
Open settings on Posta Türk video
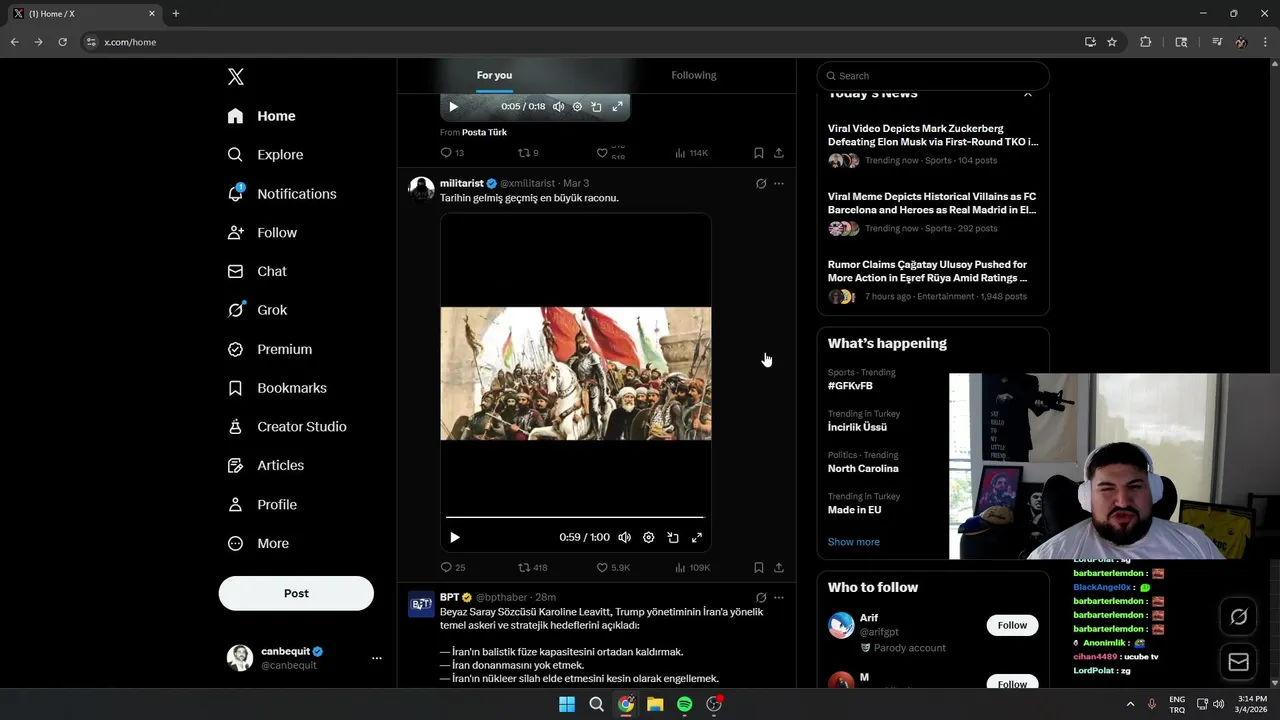pyautogui.click(x=577, y=107)
